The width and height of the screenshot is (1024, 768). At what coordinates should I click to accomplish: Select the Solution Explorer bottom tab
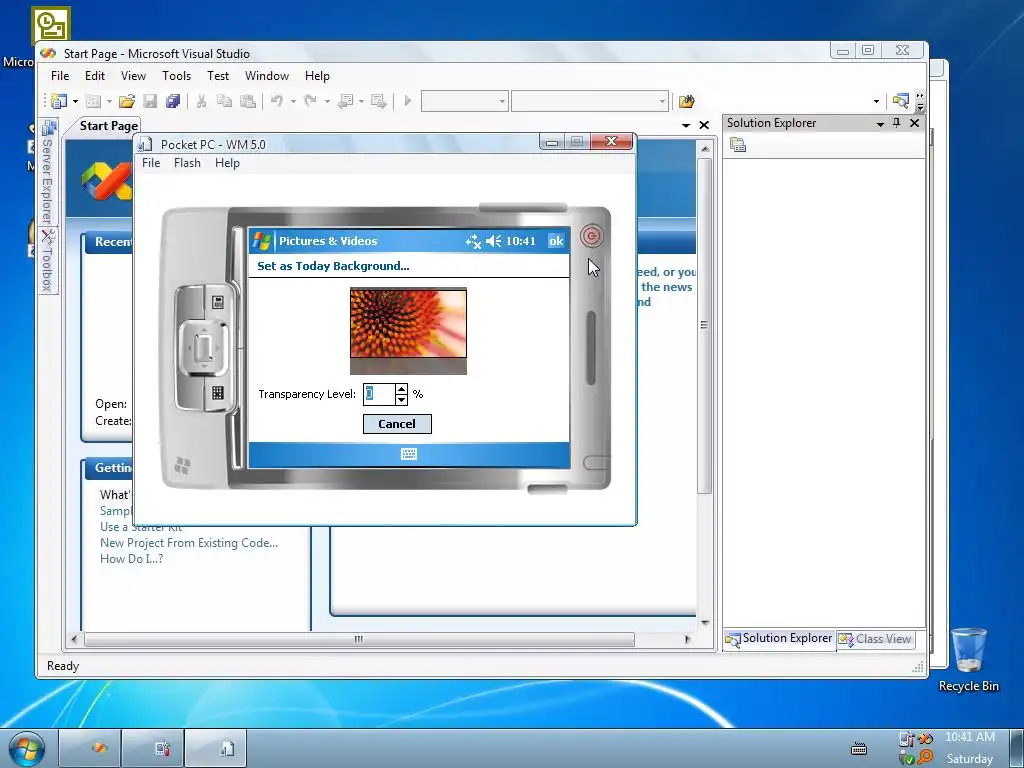tap(779, 639)
